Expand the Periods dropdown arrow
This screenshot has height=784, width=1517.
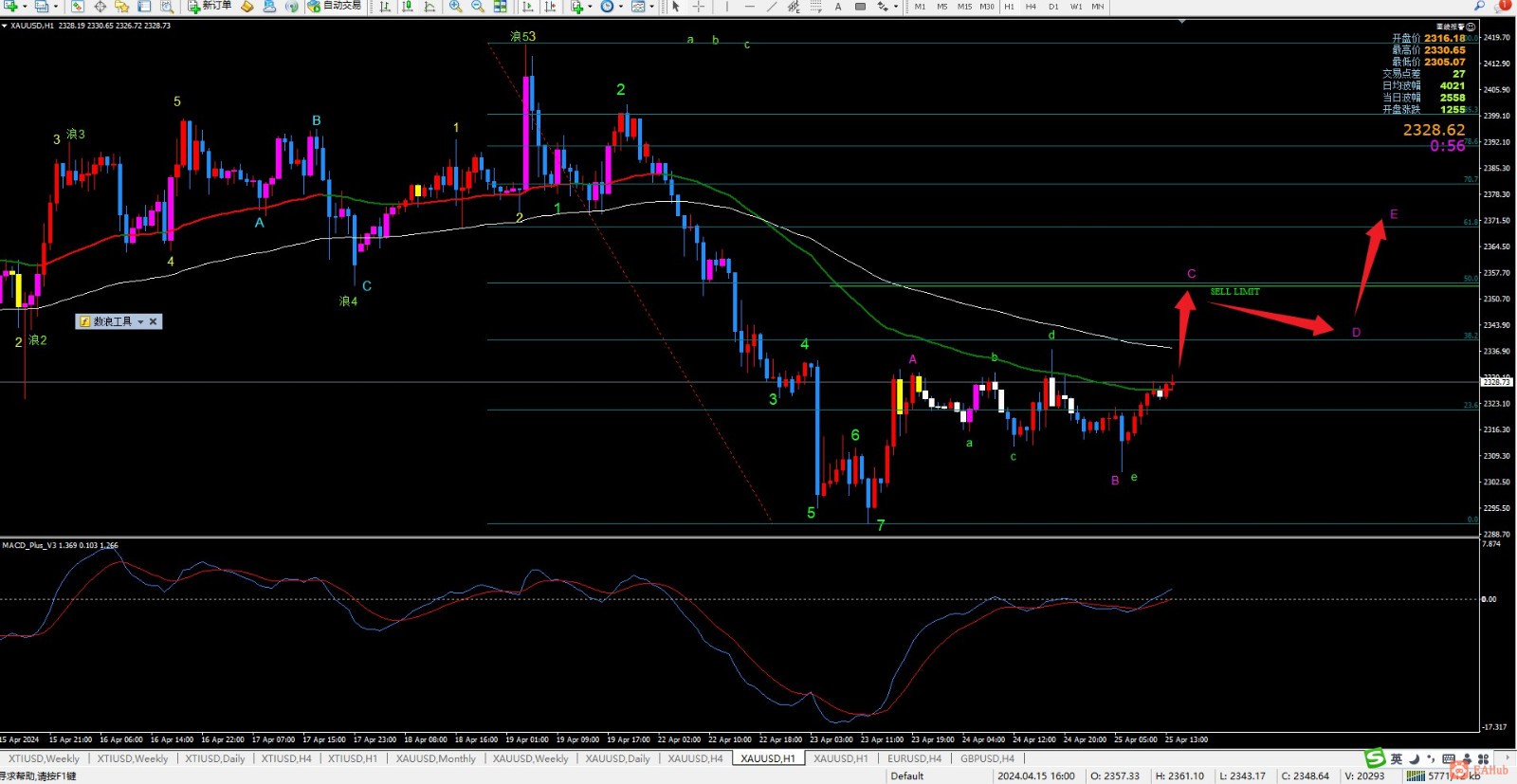click(621, 7)
